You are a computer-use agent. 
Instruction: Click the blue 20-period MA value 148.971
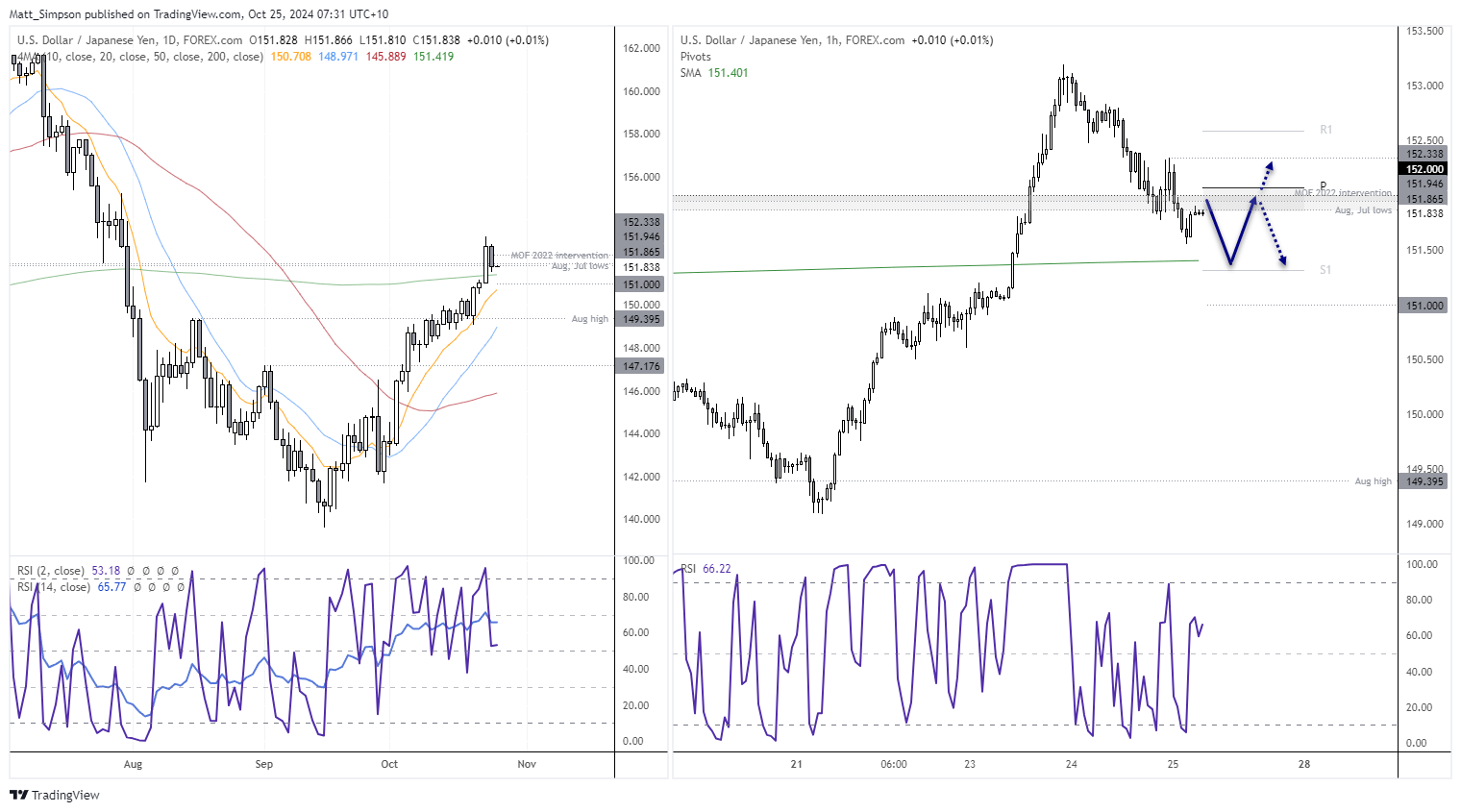[338, 57]
